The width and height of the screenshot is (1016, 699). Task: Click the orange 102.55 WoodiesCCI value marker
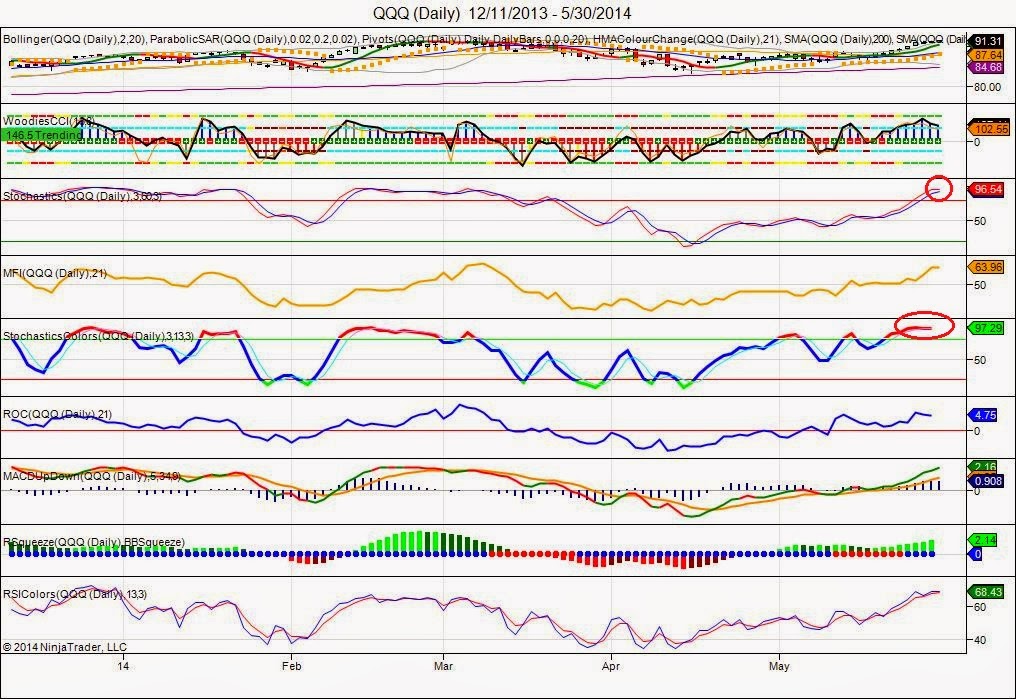[989, 129]
